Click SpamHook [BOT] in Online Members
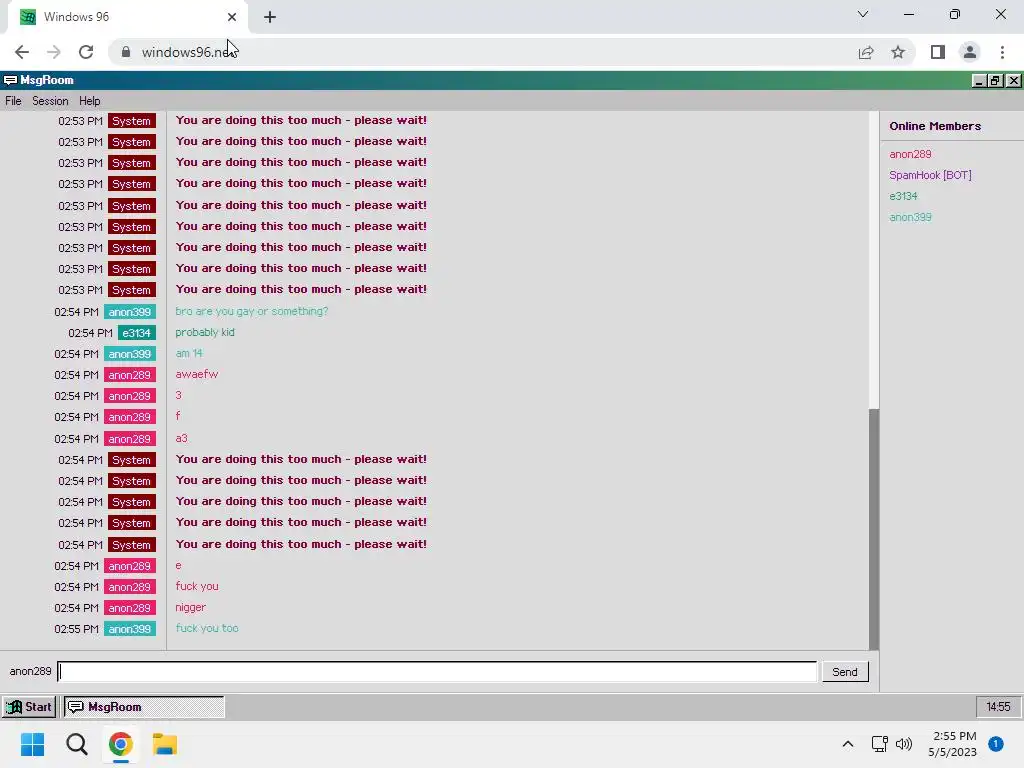Image resolution: width=1024 pixels, height=768 pixels. (x=930, y=175)
